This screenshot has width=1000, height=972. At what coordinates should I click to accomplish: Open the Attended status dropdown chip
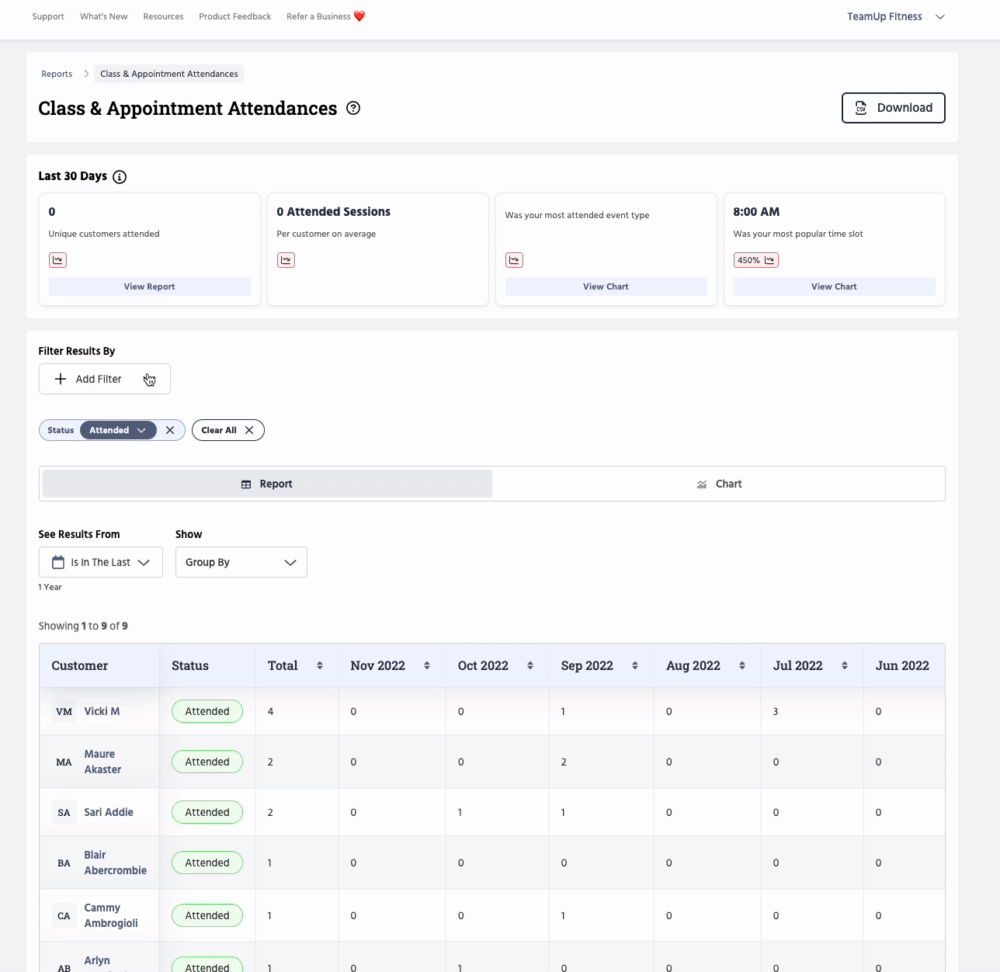[x=118, y=430]
